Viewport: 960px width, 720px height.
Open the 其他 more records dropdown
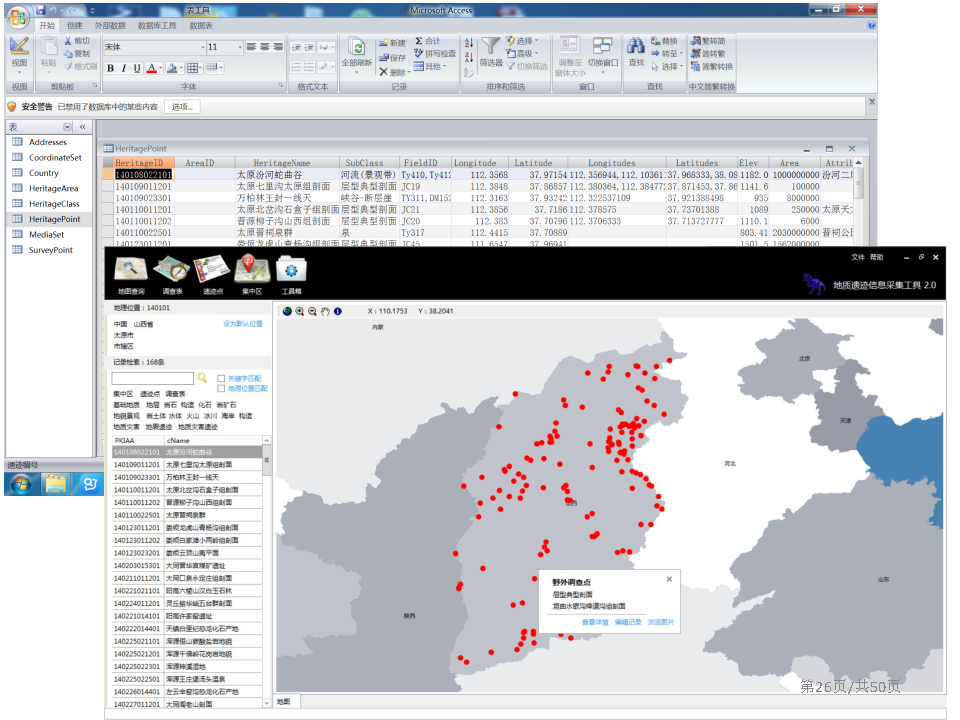tap(430, 67)
